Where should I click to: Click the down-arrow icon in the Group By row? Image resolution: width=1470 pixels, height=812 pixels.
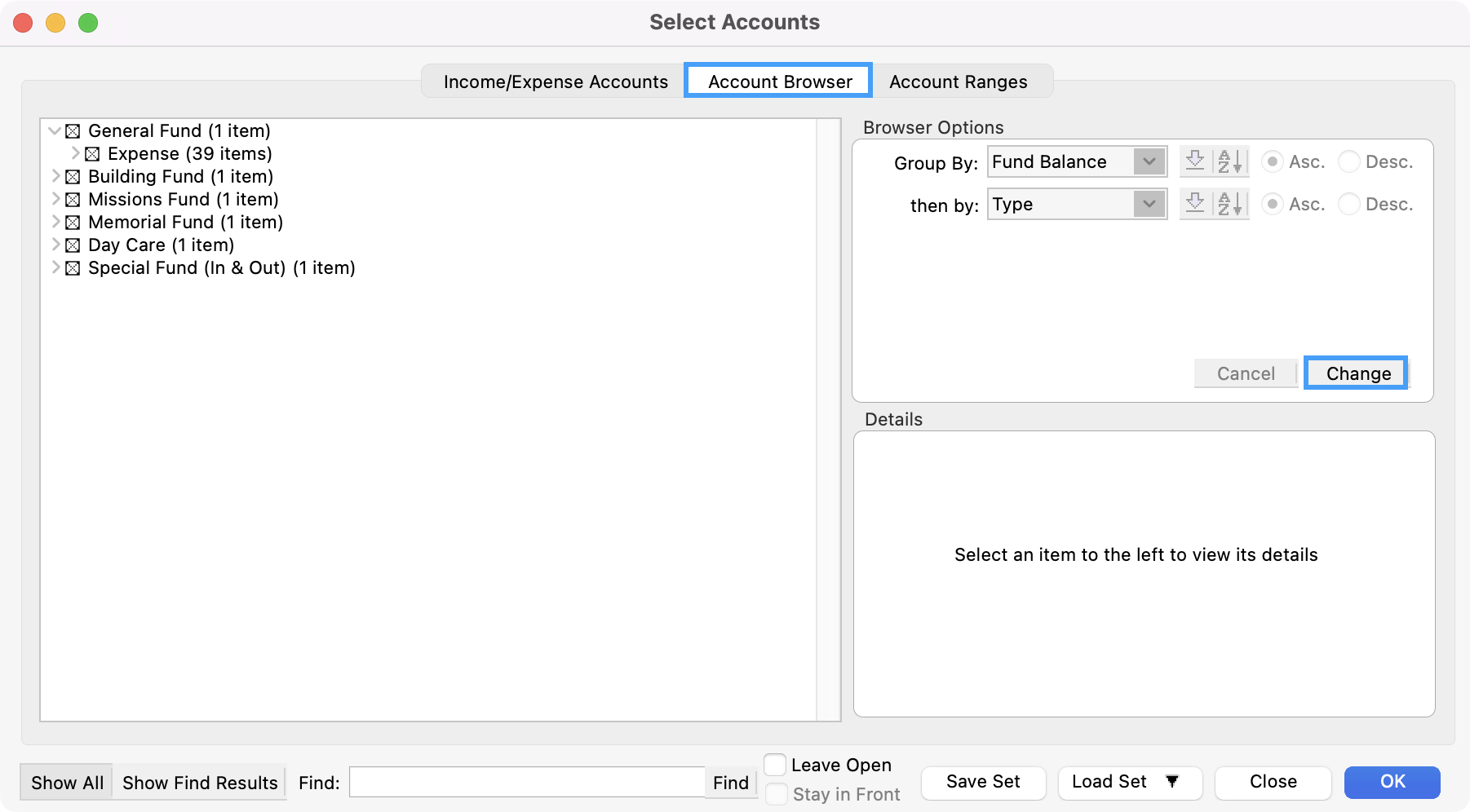point(1195,161)
